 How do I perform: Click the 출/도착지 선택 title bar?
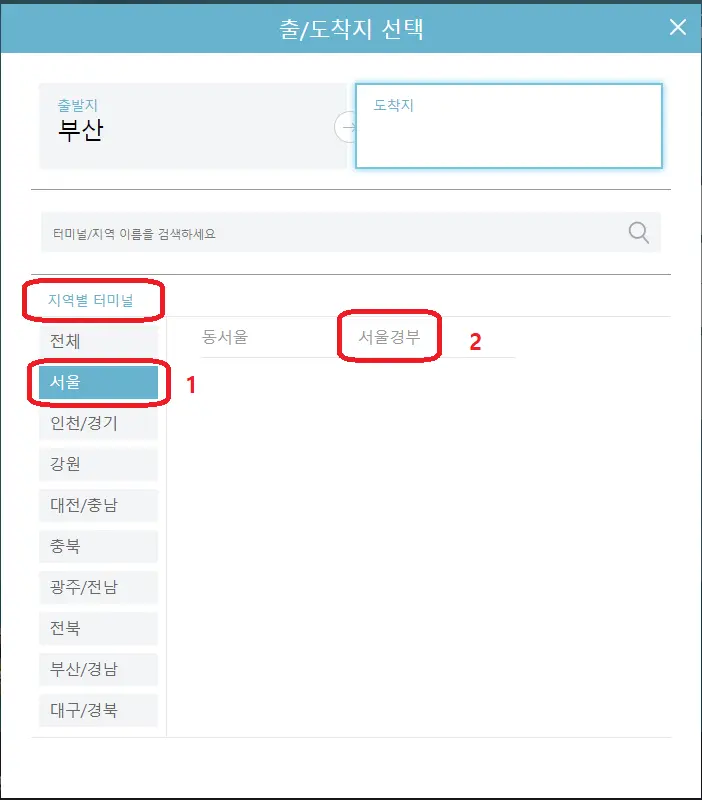pos(350,28)
